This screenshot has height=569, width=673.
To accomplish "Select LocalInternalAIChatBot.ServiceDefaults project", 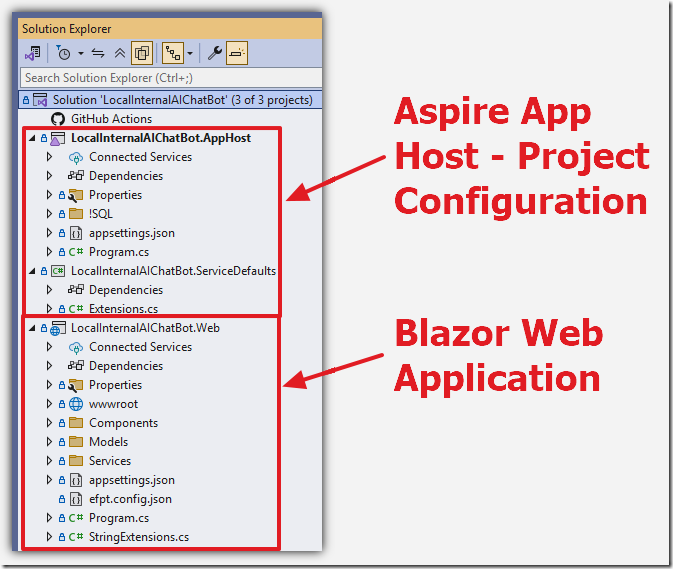I will click(173, 271).
